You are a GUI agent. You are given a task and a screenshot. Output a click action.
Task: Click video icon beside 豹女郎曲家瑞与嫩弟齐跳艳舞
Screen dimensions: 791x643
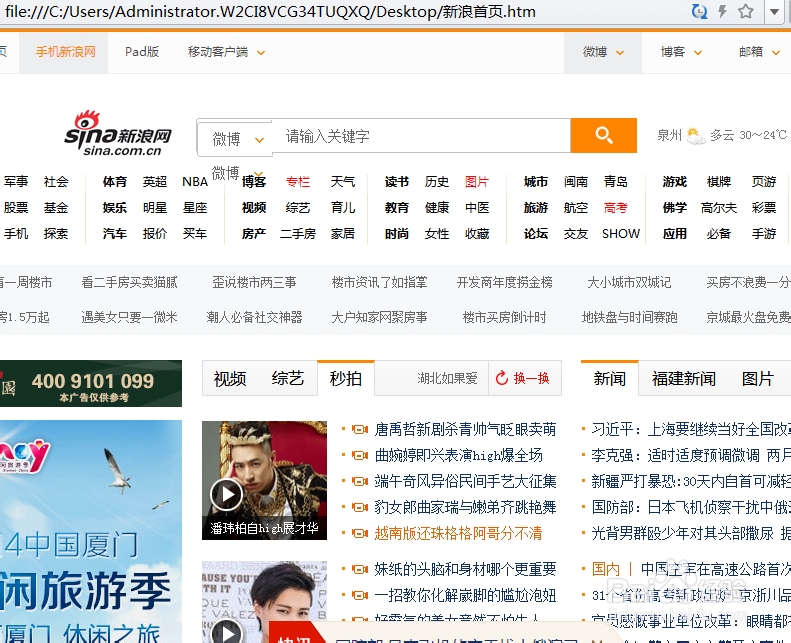pos(360,507)
